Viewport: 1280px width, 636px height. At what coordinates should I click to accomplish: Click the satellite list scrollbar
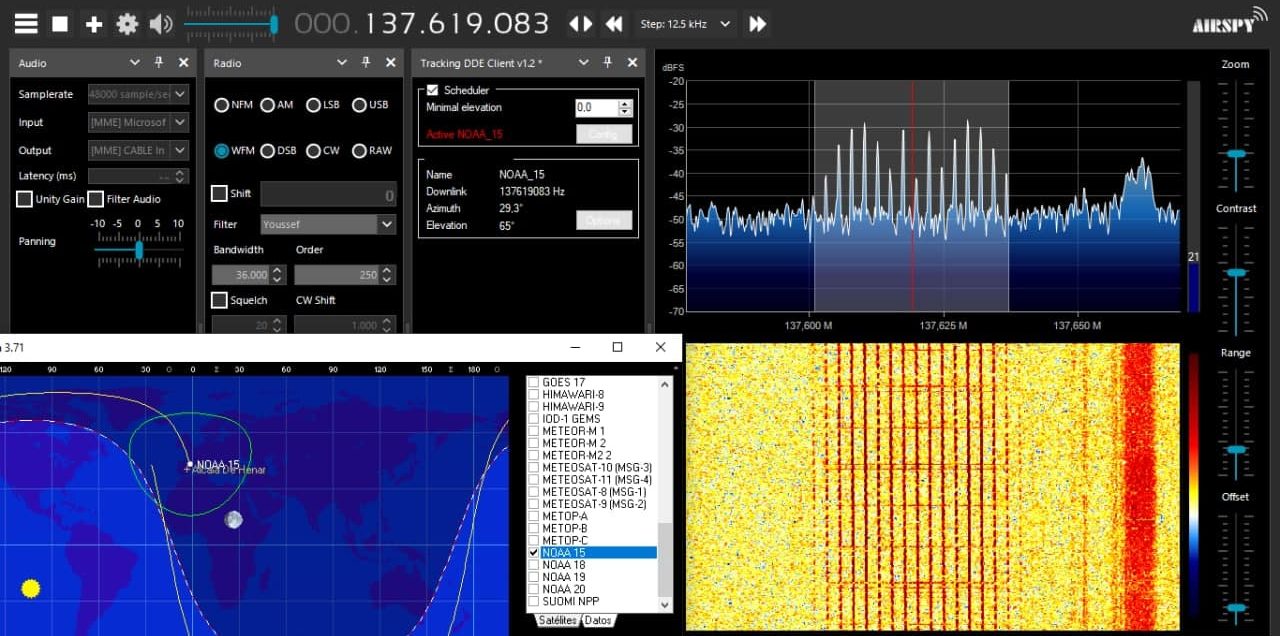click(x=665, y=494)
